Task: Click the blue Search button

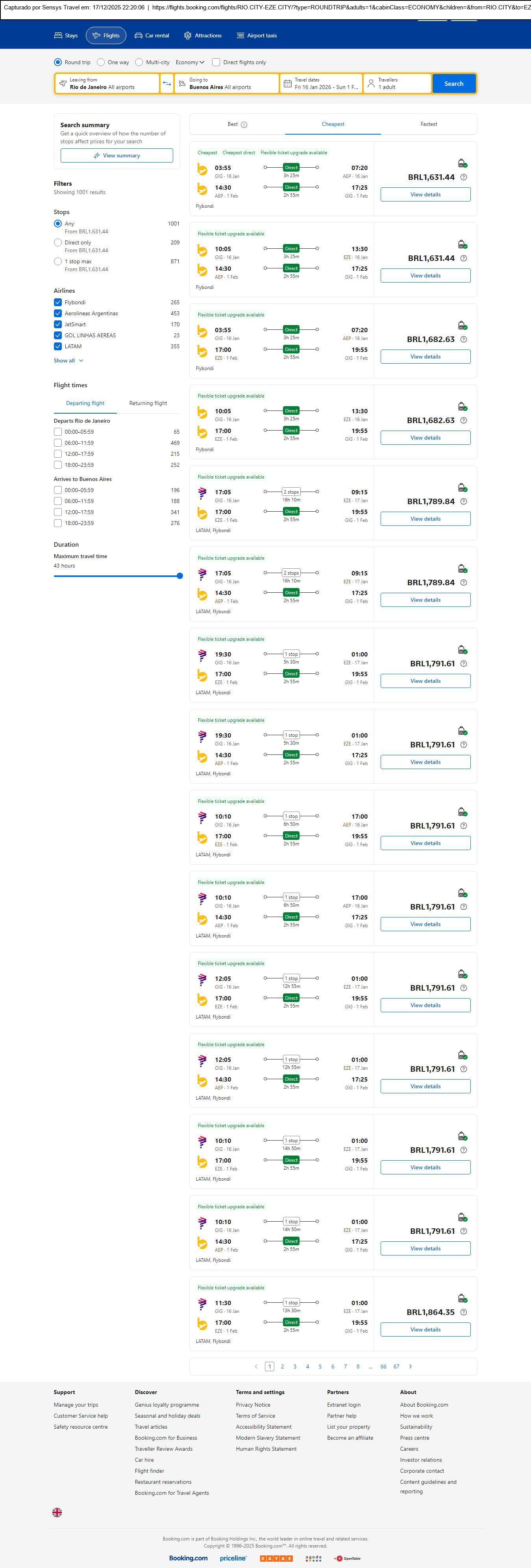Action: click(x=454, y=83)
